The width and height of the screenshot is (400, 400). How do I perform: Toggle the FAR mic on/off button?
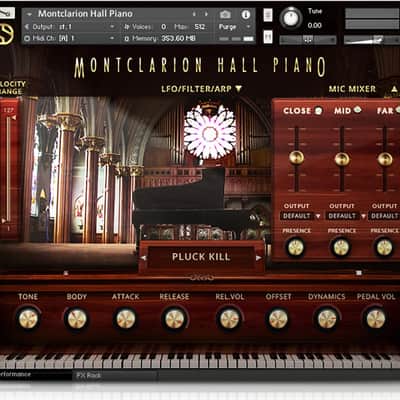[398, 110]
